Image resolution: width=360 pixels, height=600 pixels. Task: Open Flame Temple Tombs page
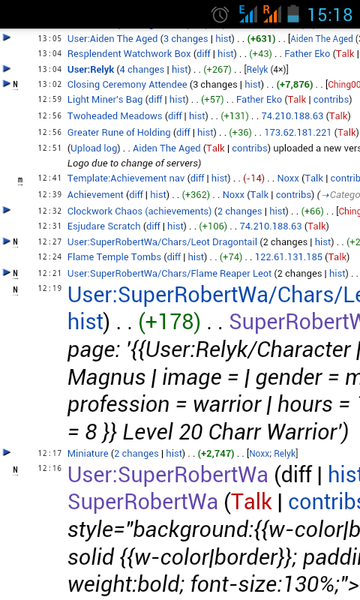pos(114,257)
